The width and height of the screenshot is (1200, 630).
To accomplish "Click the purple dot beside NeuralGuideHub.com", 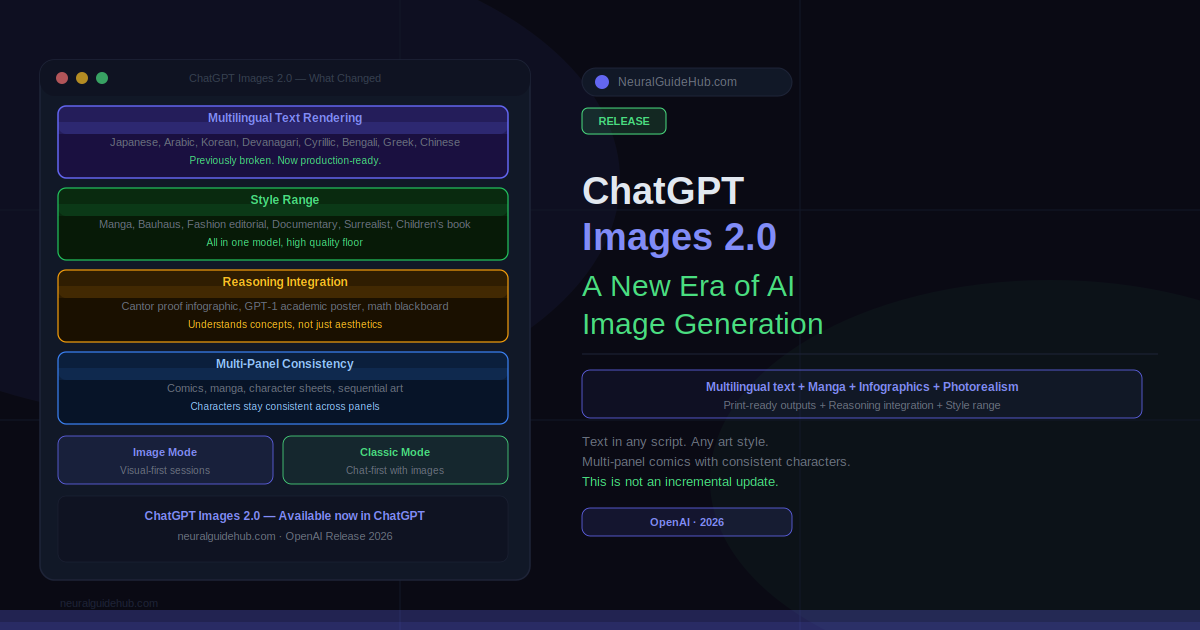I will pyautogui.click(x=602, y=82).
